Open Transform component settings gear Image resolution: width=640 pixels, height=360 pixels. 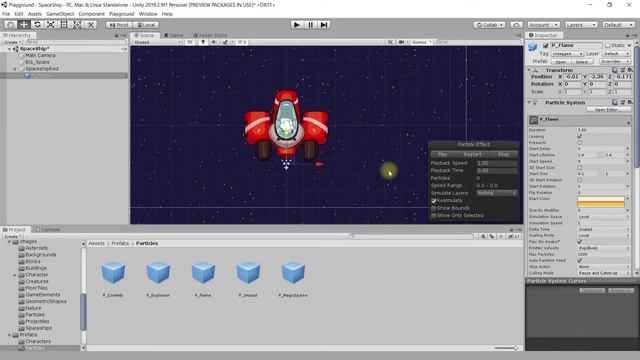coord(630,70)
